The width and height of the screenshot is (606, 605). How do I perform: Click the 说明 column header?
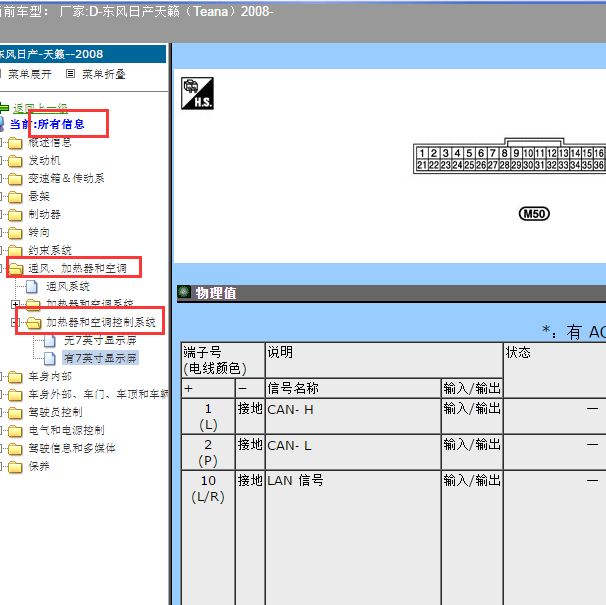(384, 360)
